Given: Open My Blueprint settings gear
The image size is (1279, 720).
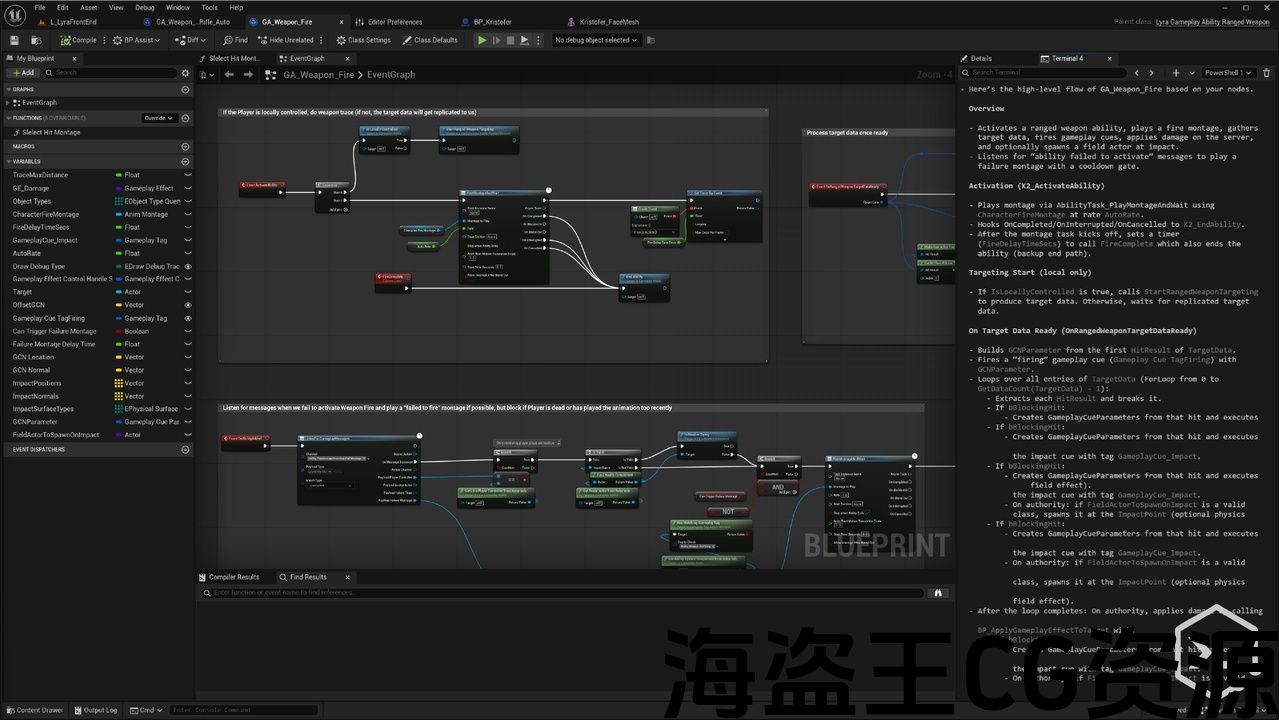Looking at the screenshot, I should point(185,73).
